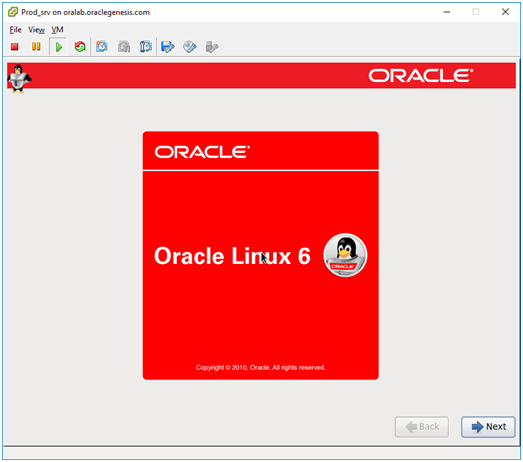Close the Prod_srv console window

pyautogui.click(x=505, y=12)
